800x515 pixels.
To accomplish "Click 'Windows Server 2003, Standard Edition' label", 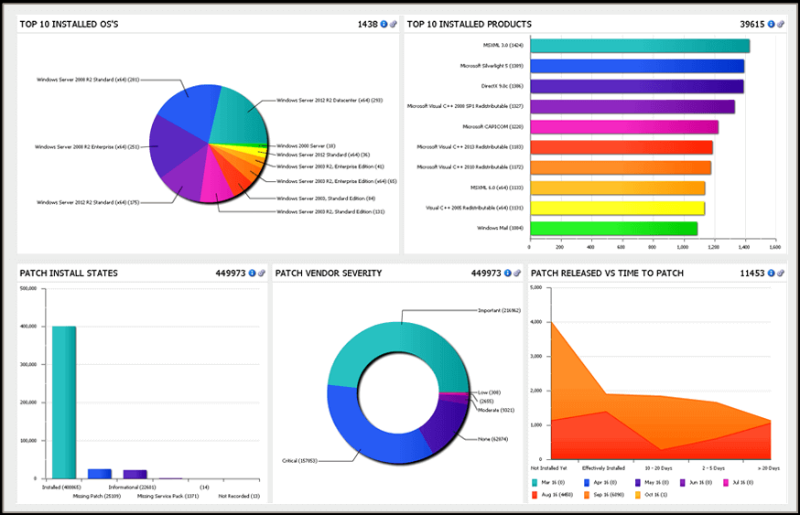I will click(326, 199).
